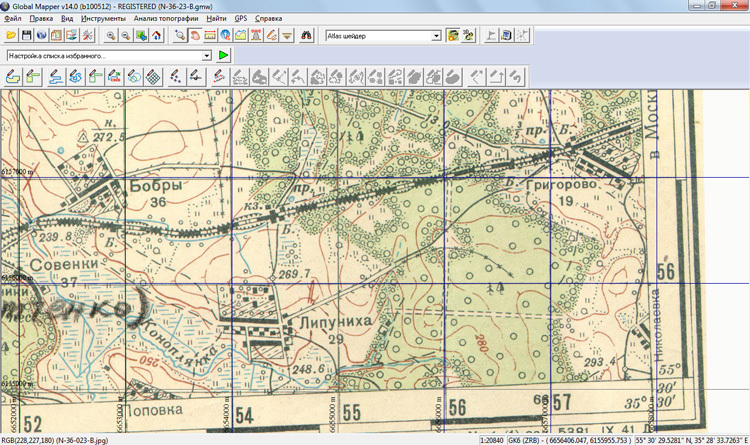Screen dimensions: 750x445
Task: Click the GPS flag waypoint icon
Action: (491, 35)
